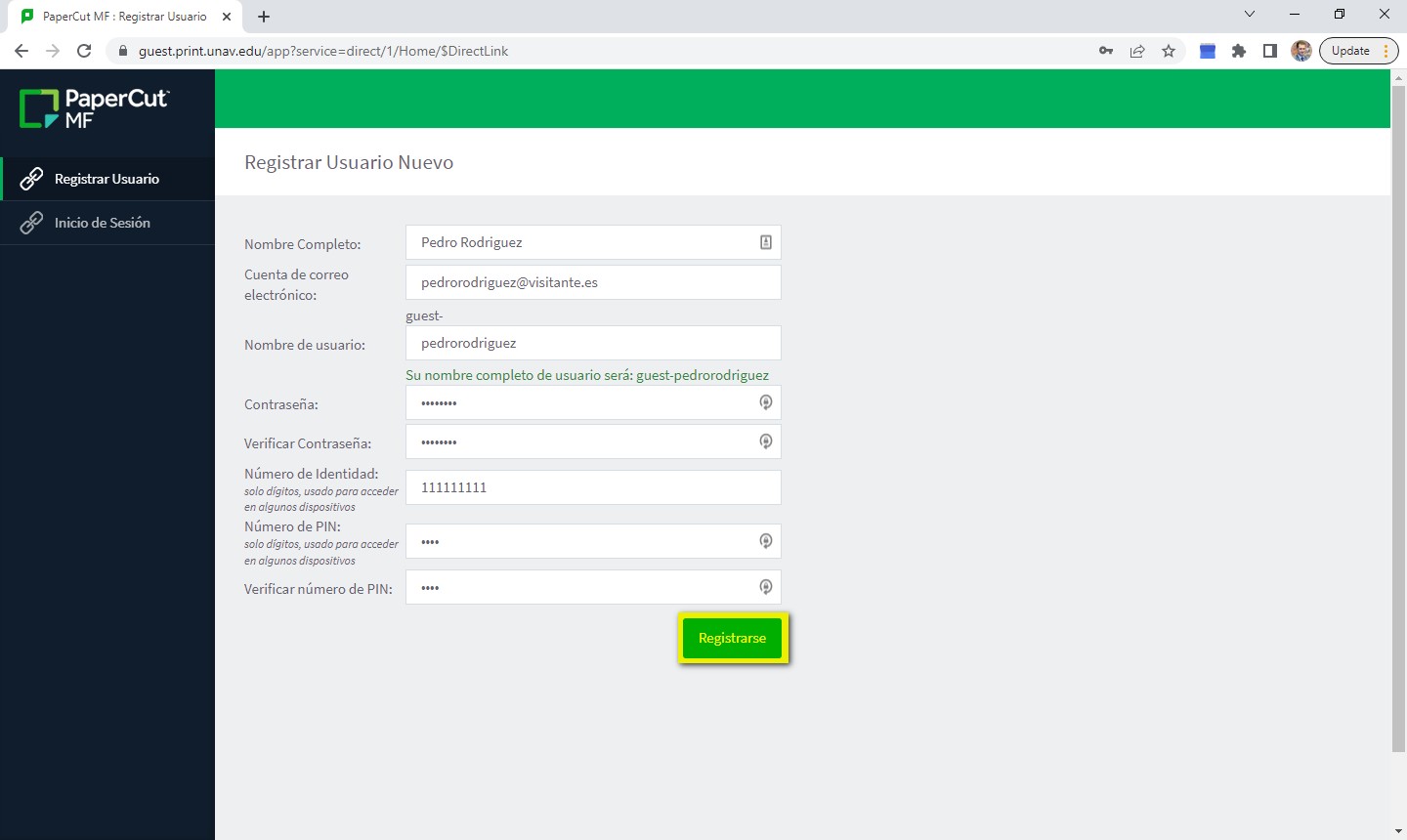Bookmark this page with the star icon
Viewport: 1407px width, 840px height.
(x=1169, y=51)
